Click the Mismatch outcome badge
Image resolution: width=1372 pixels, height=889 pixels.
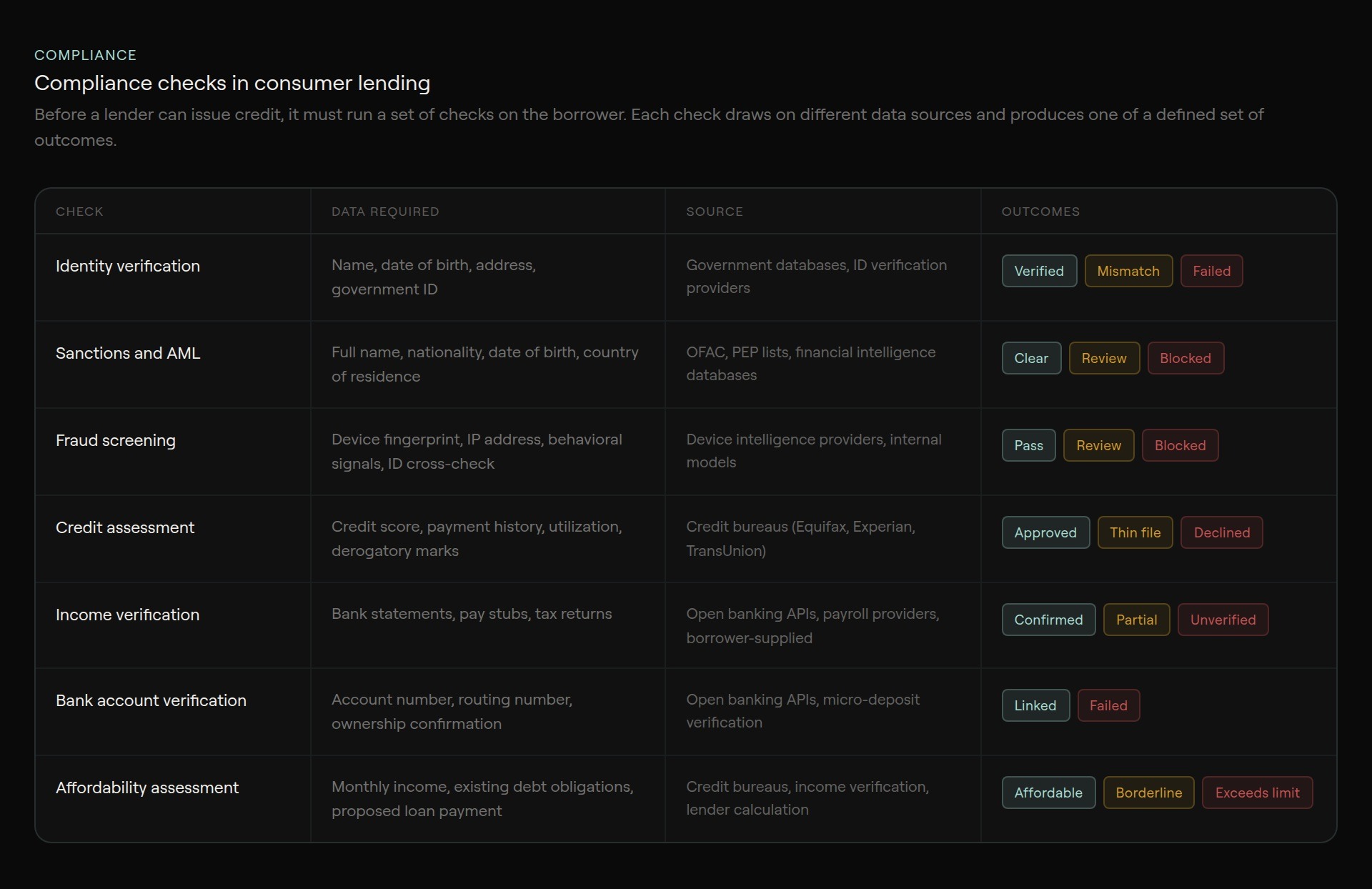click(1128, 271)
